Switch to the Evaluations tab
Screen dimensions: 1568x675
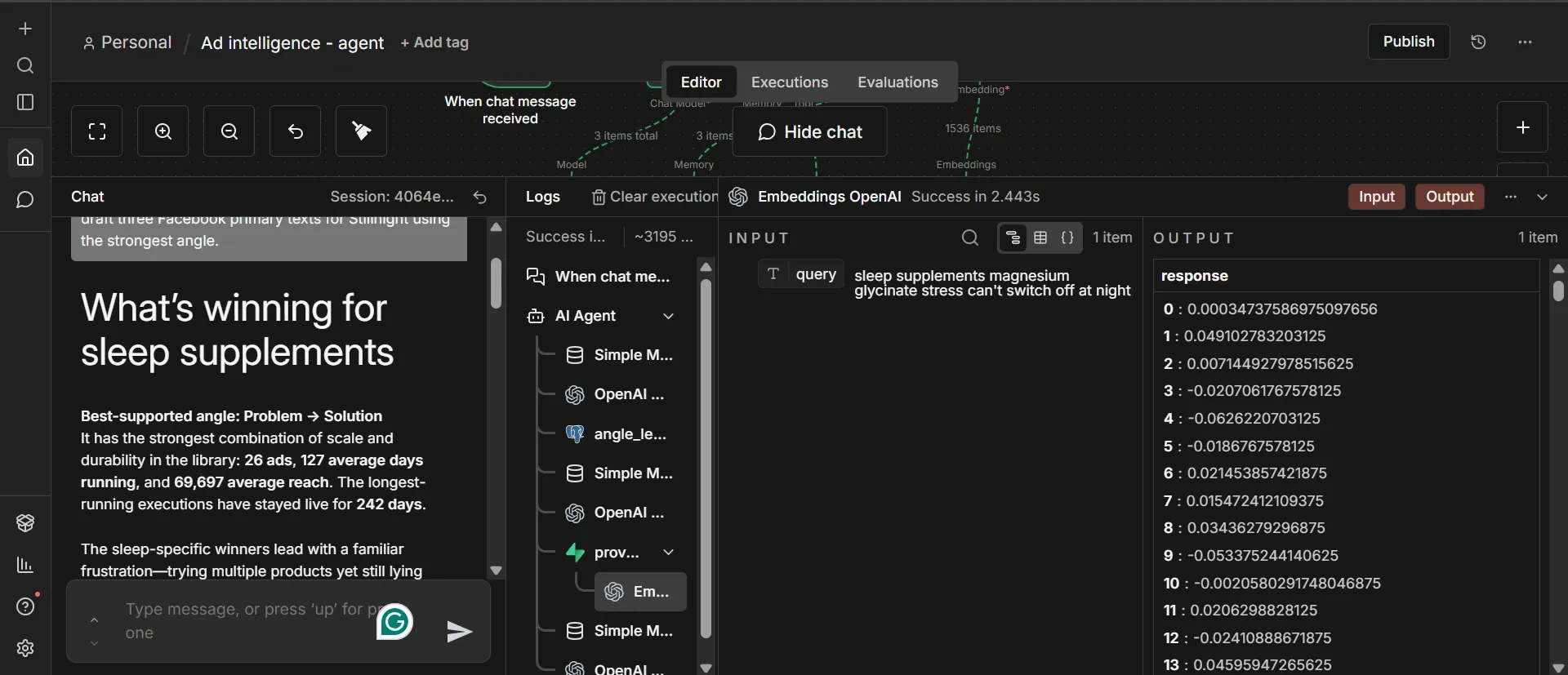[898, 82]
